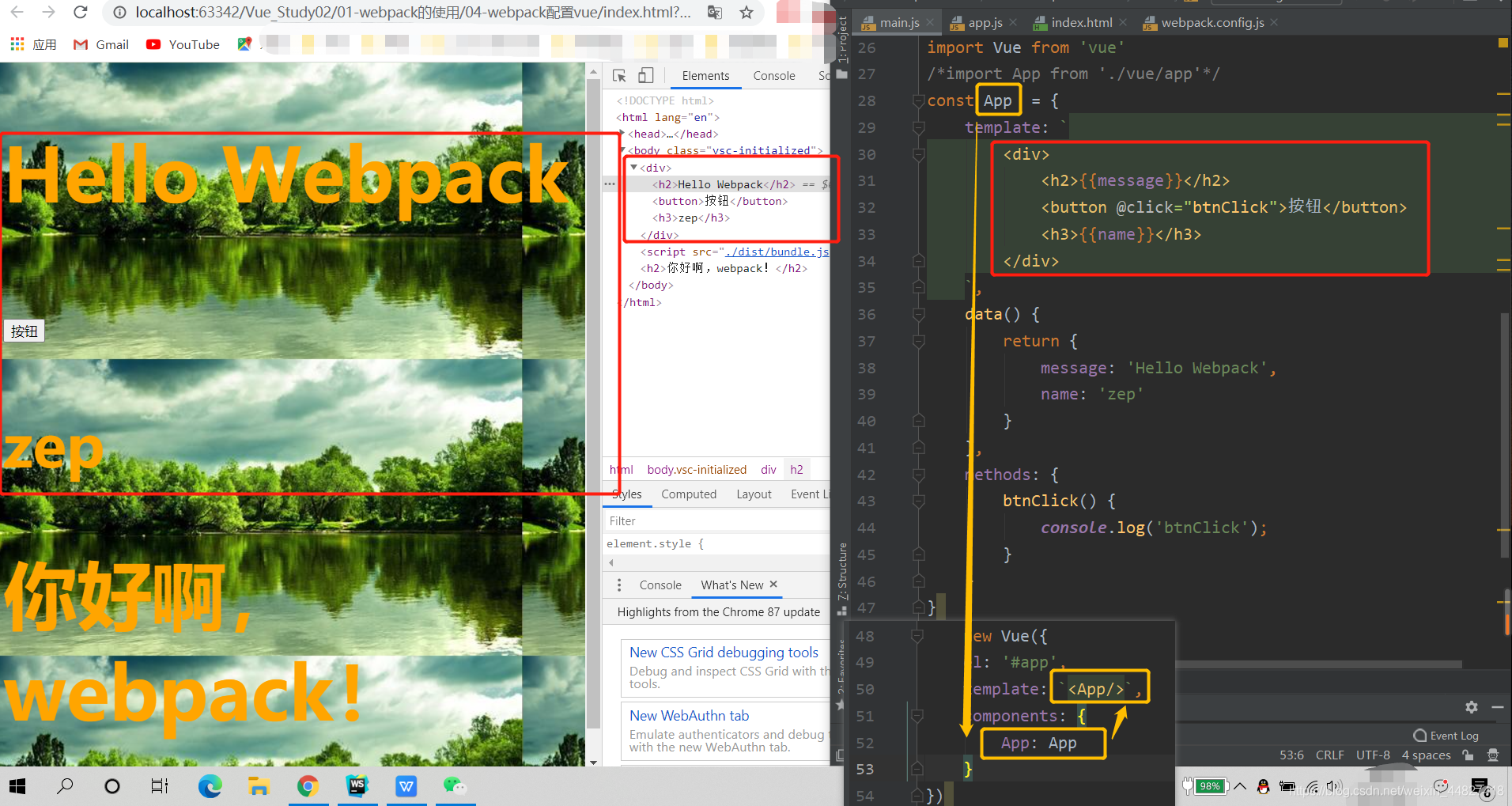Hide the tool window with minimize icon
Image resolution: width=1512 pixels, height=806 pixels.
click(1498, 707)
